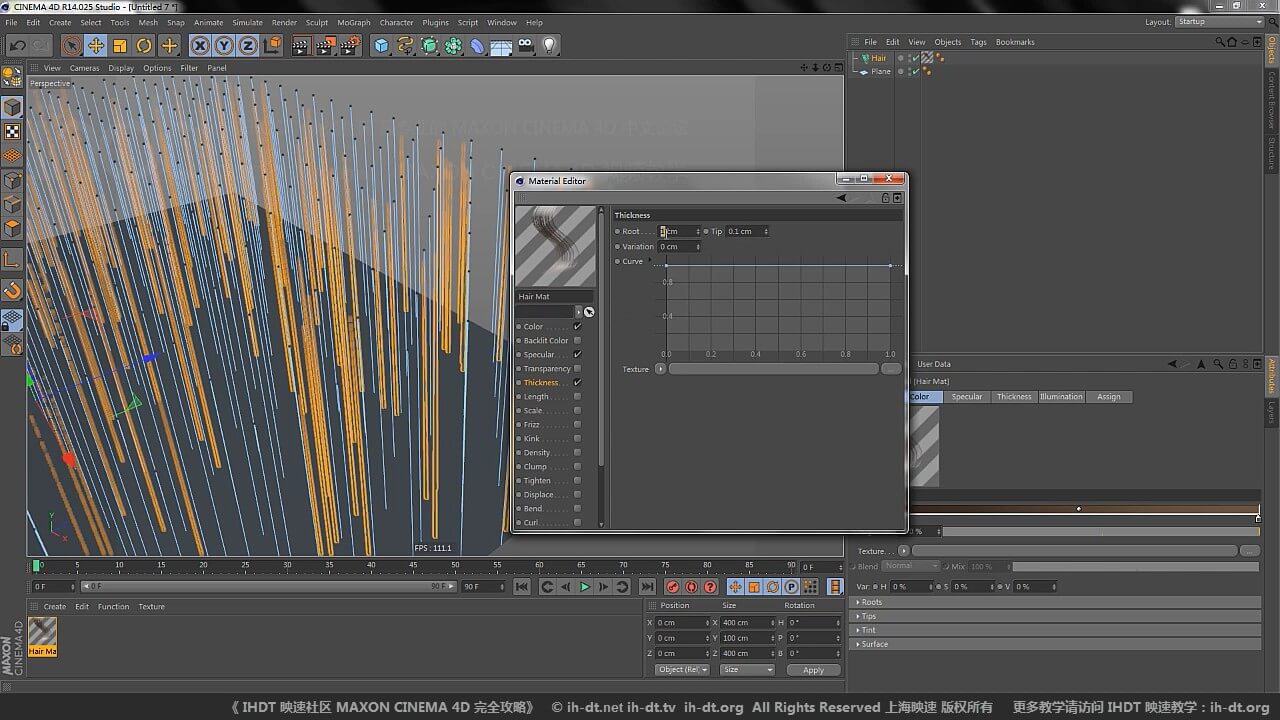Screen dimensions: 1280x720
Task: Add a Cube primitive object
Action: coord(381,46)
